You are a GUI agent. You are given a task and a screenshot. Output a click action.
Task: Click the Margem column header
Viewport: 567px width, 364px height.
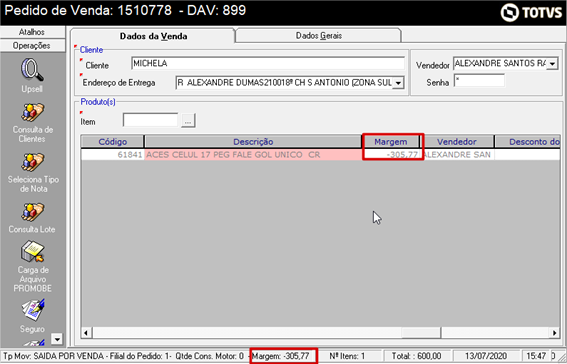(391, 142)
